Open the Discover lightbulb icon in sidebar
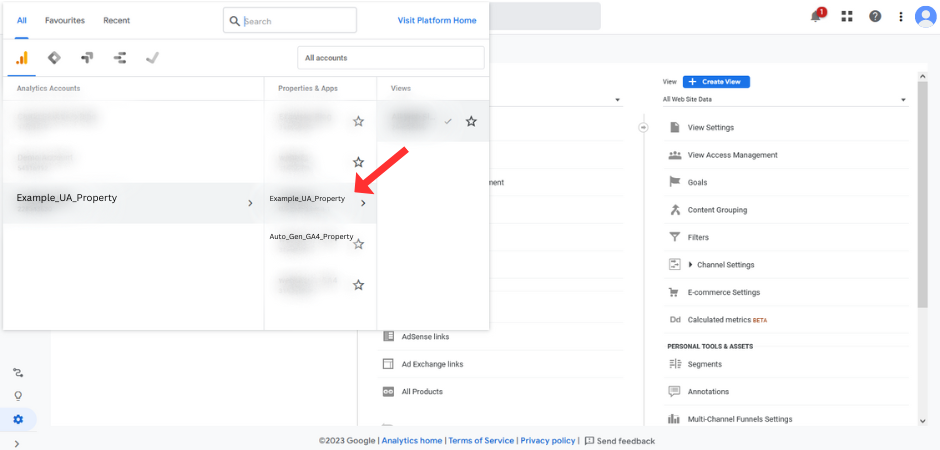 point(18,396)
